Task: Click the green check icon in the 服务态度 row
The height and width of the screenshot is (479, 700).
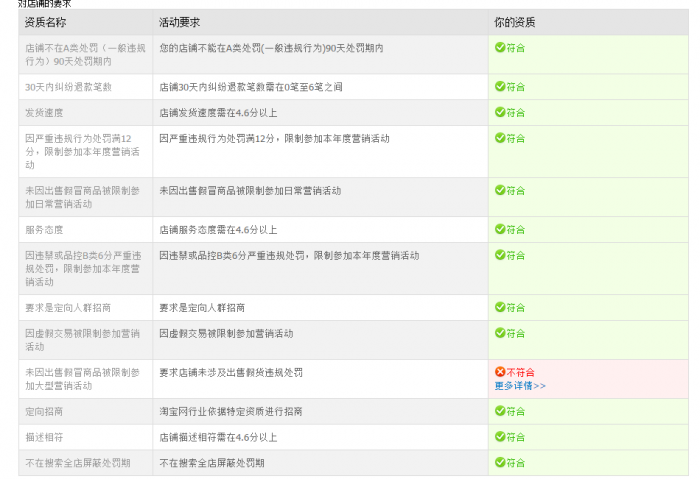Action: pos(500,229)
